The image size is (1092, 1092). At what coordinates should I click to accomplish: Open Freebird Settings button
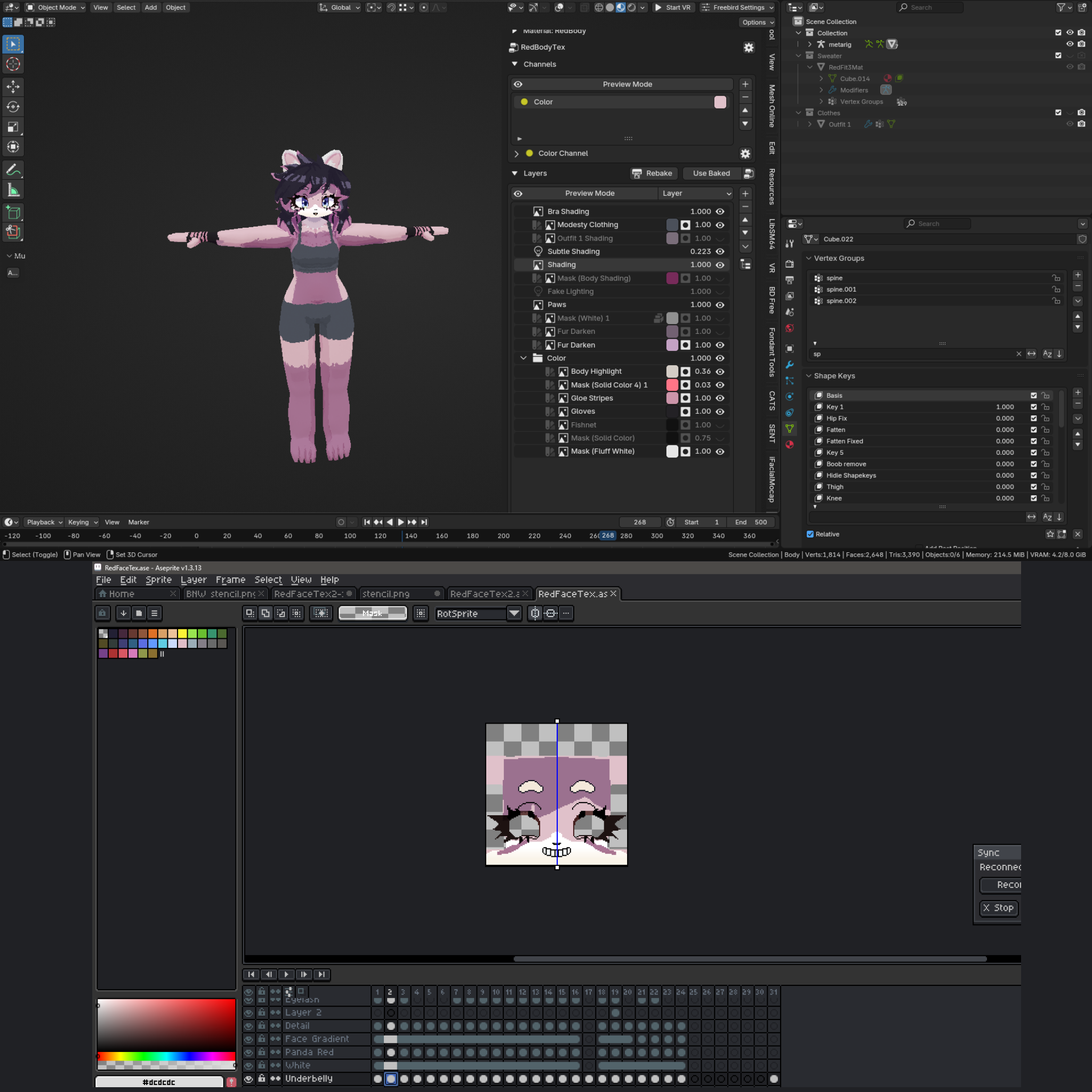tap(737, 7)
